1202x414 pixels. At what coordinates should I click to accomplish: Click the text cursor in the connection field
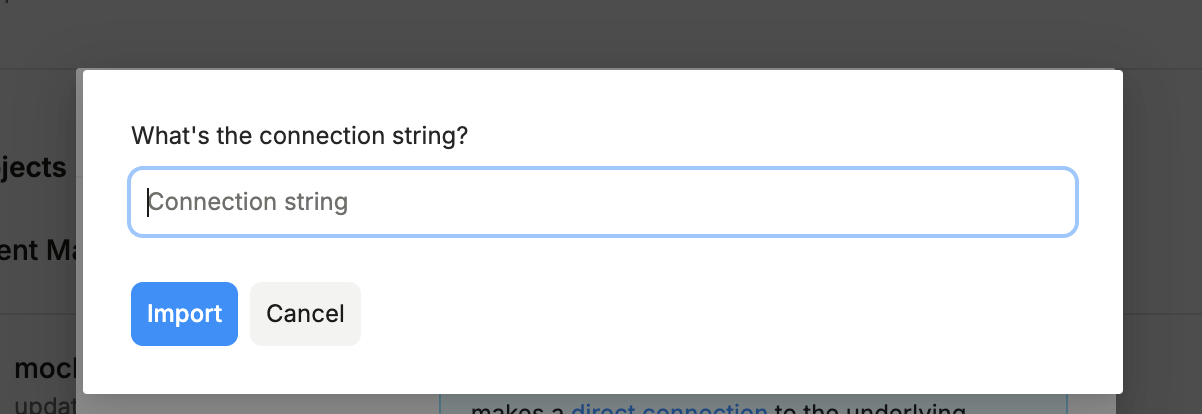(149, 202)
